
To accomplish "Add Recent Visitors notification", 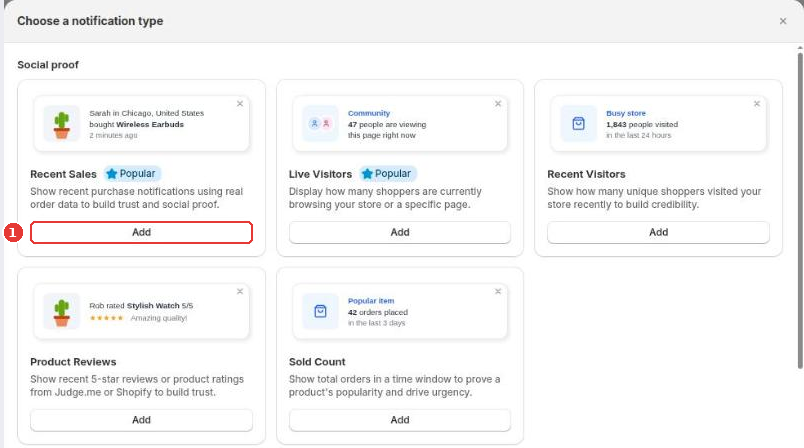I will [x=658, y=232].
